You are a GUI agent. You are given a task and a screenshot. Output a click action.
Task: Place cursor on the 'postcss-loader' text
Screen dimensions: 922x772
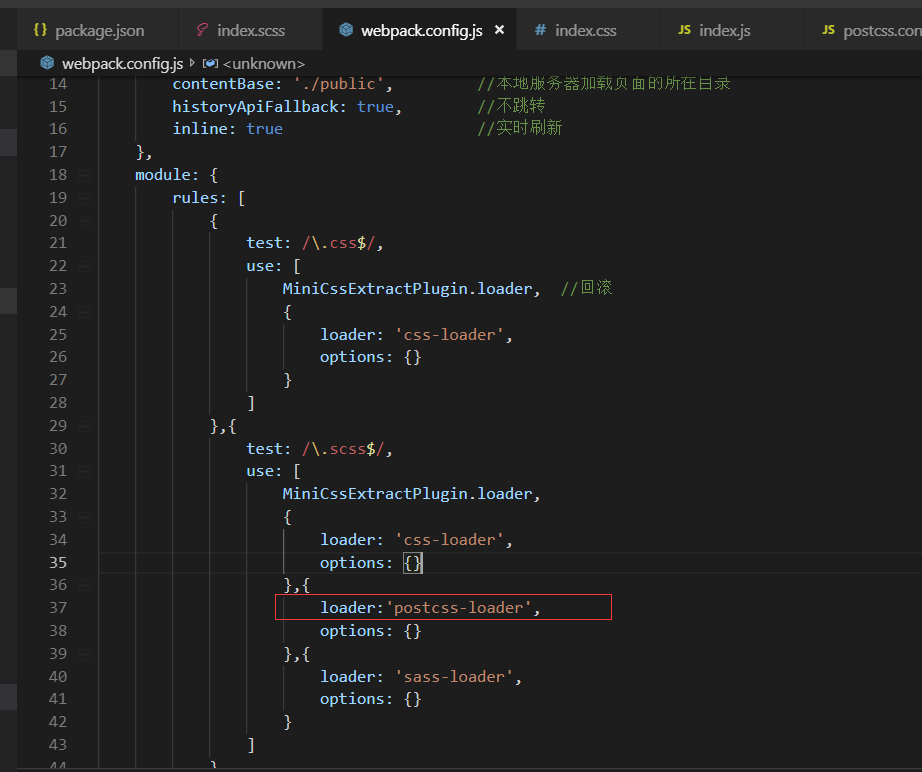[x=458, y=607]
